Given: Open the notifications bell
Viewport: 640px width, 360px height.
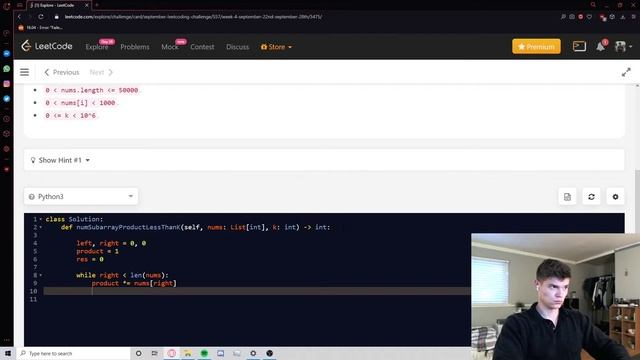Looking at the screenshot, I should [x=600, y=47].
